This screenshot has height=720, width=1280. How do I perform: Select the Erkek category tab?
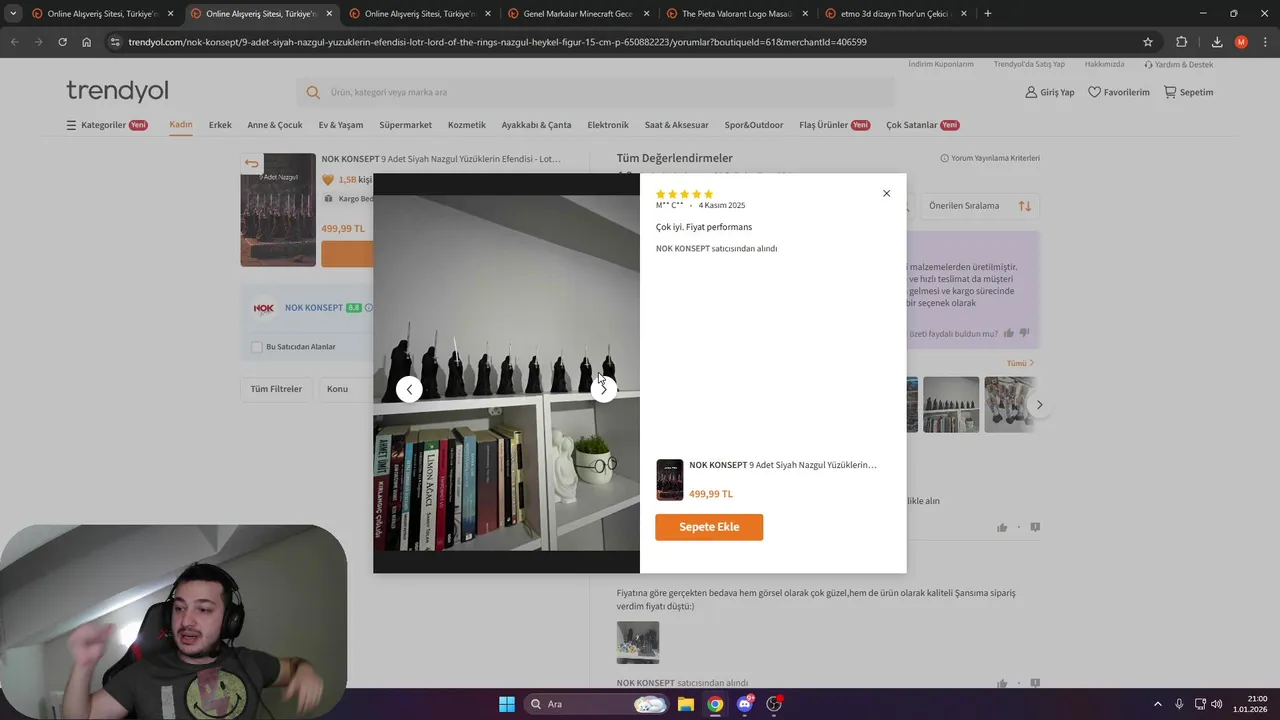point(220,125)
